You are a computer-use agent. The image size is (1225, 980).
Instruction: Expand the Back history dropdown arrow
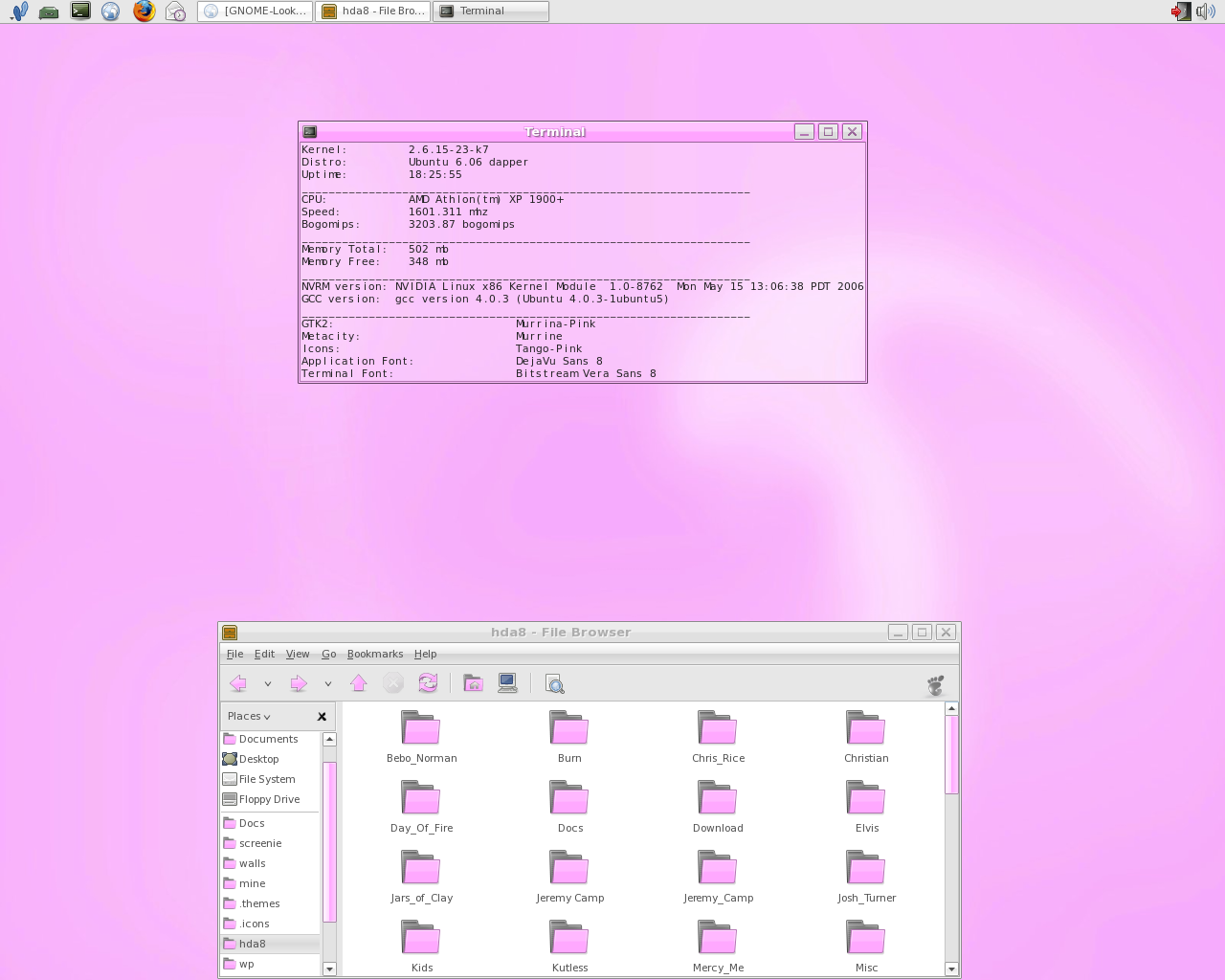(x=268, y=683)
